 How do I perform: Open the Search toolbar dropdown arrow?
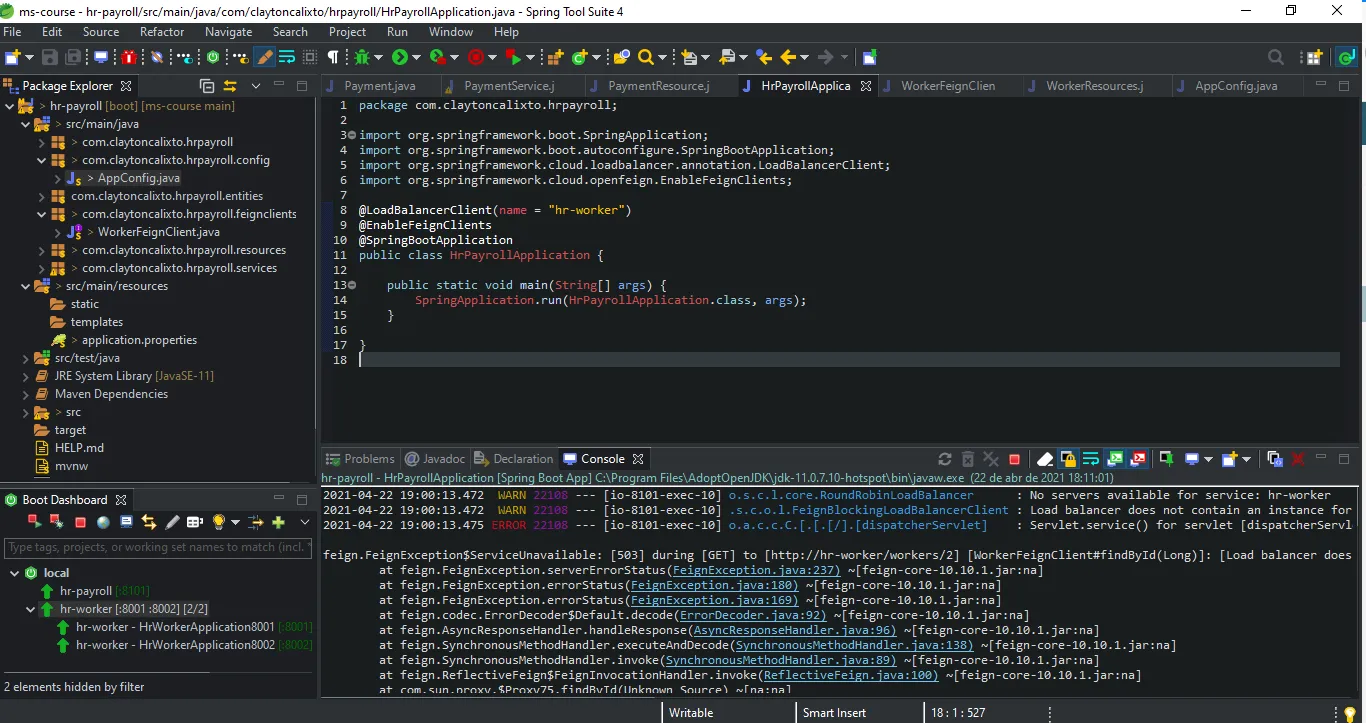point(662,57)
